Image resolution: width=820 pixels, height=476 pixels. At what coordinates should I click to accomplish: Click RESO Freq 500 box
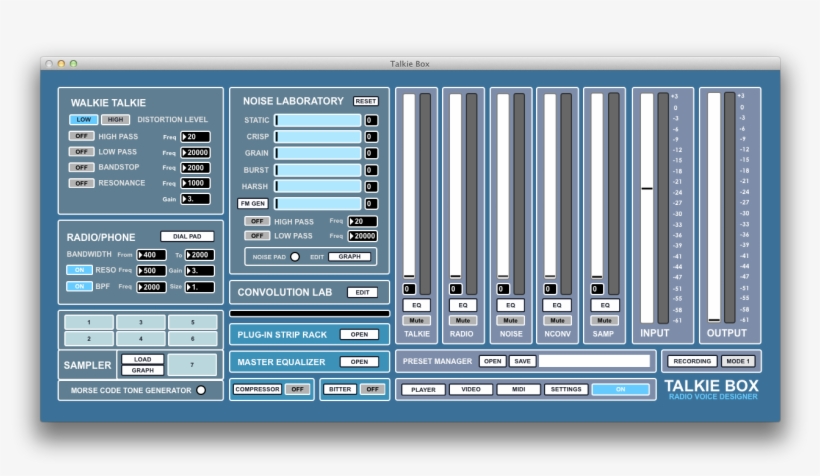[x=151, y=270]
